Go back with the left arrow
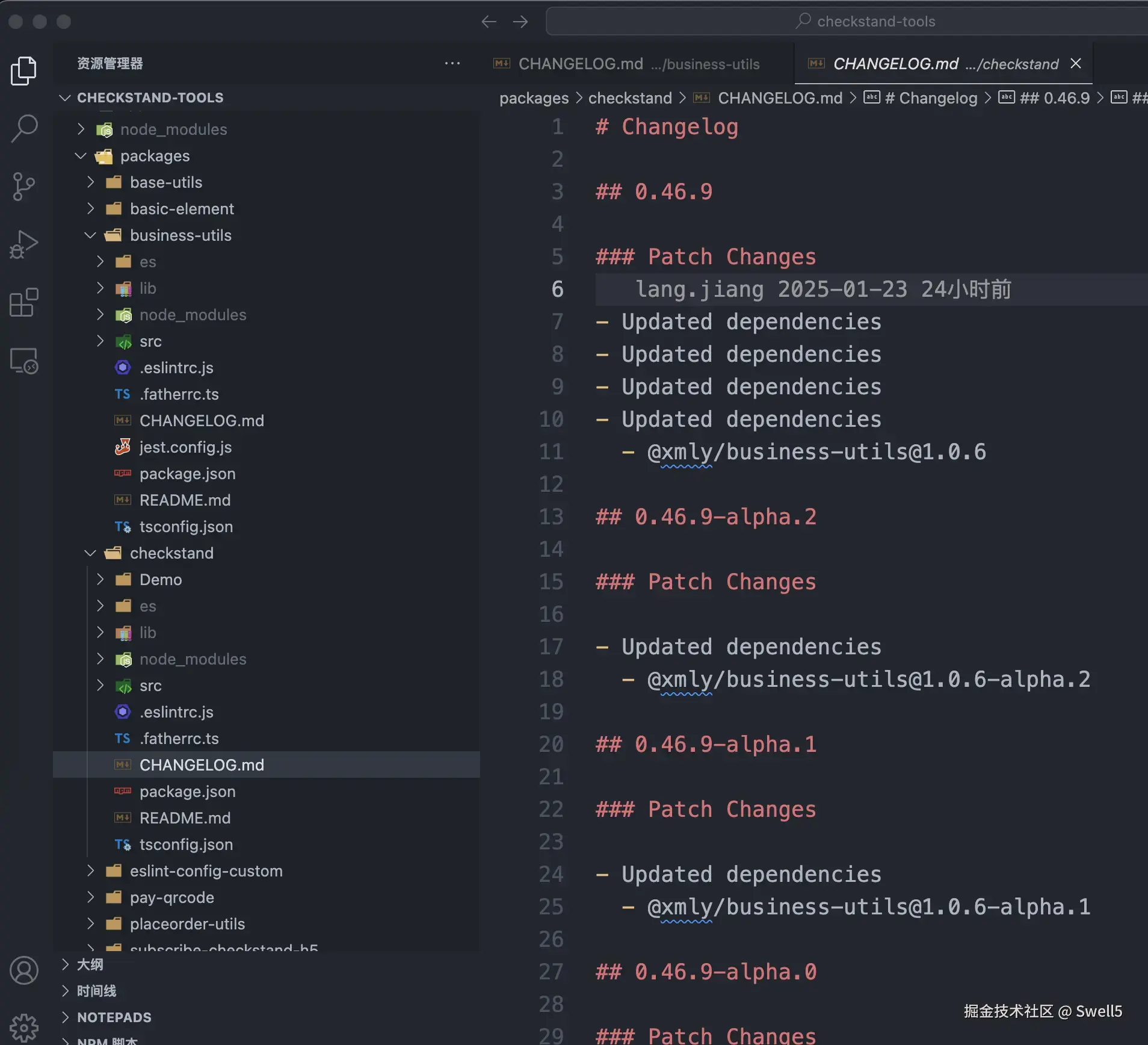This screenshot has height=1045, width=1148. click(489, 22)
